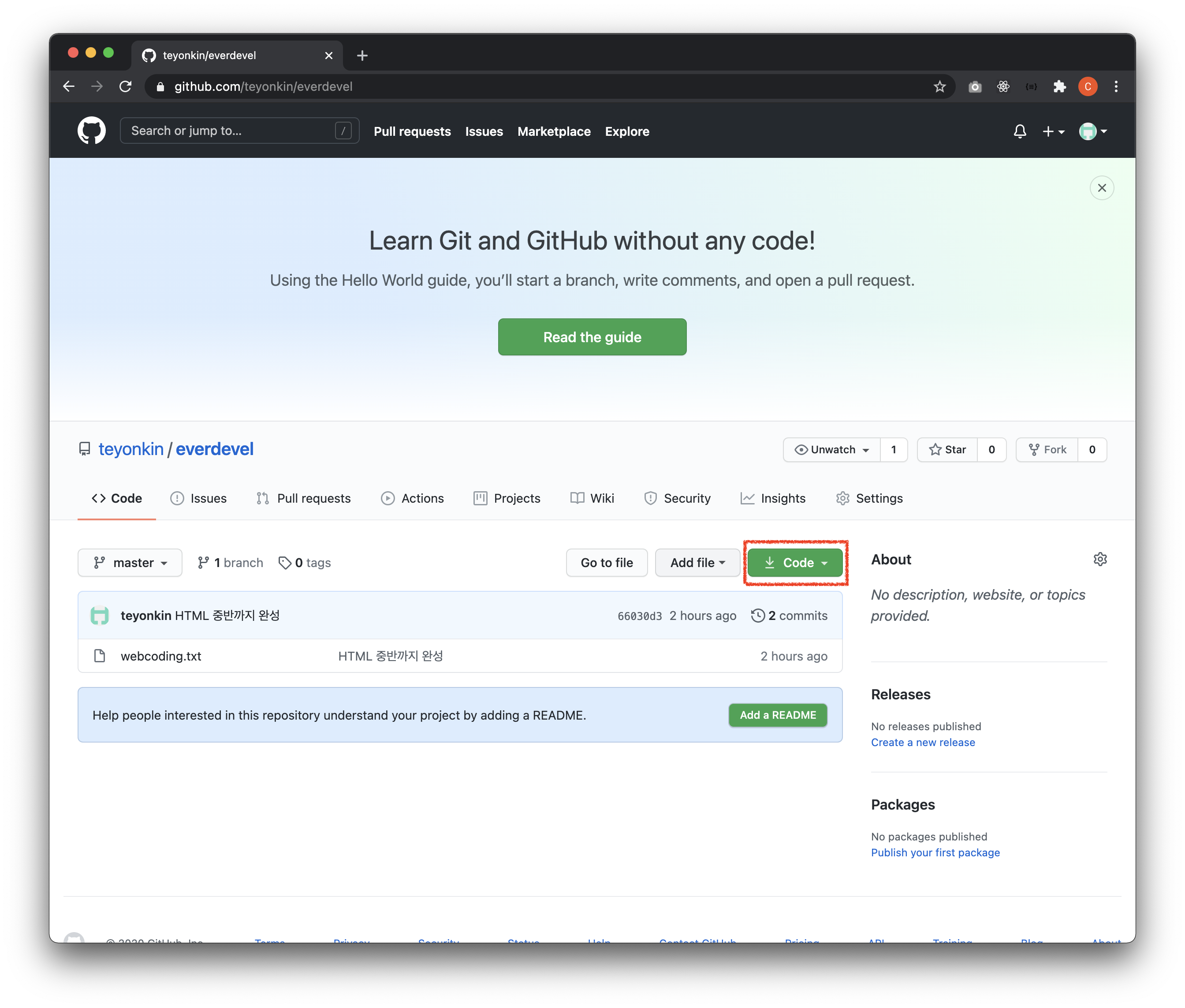Click latest commit message text by teyonkin
The width and height of the screenshot is (1185, 1008).
point(227,616)
